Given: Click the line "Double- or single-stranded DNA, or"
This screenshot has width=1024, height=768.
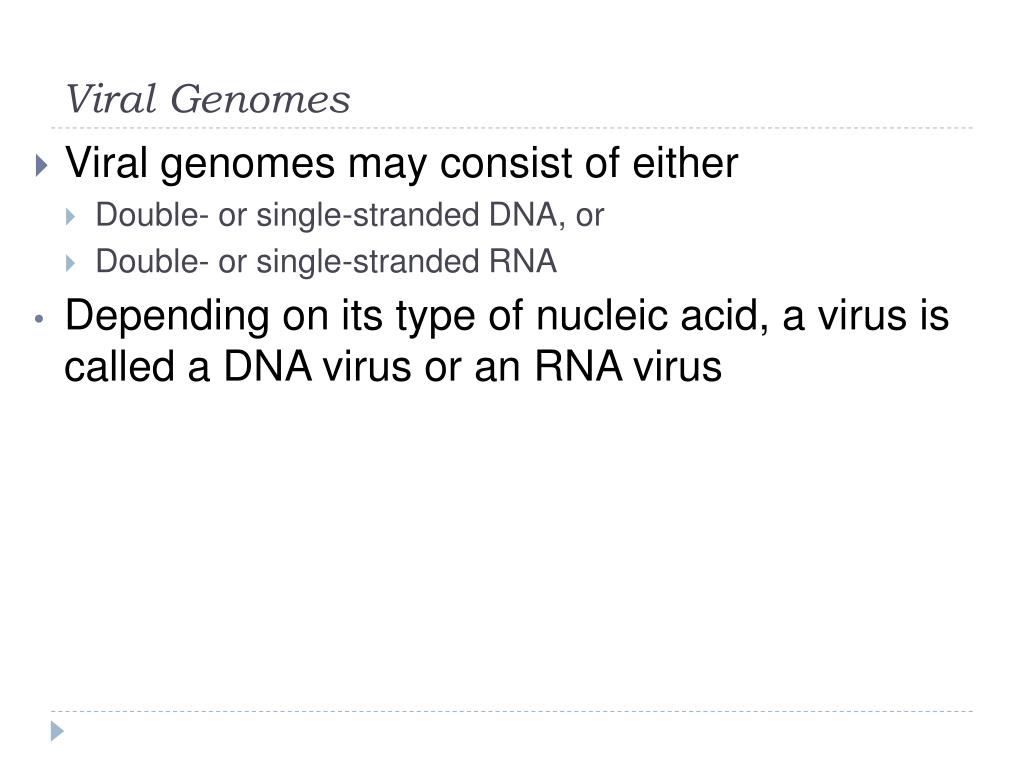Looking at the screenshot, I should [x=350, y=216].
